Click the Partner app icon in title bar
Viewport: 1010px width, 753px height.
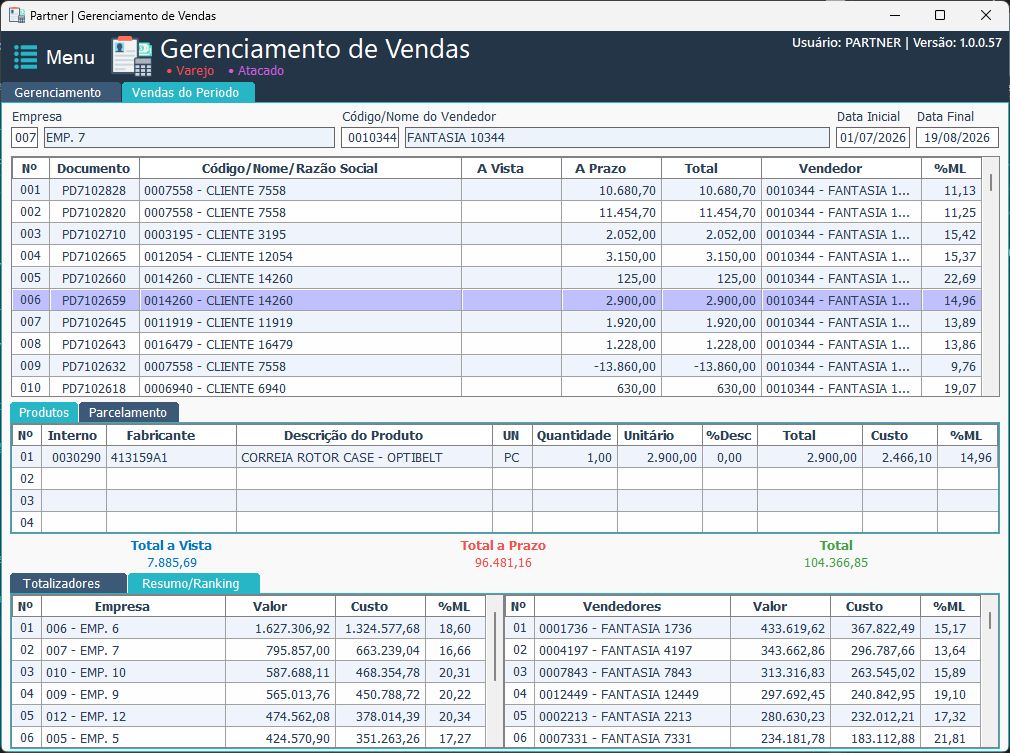pyautogui.click(x=17, y=15)
